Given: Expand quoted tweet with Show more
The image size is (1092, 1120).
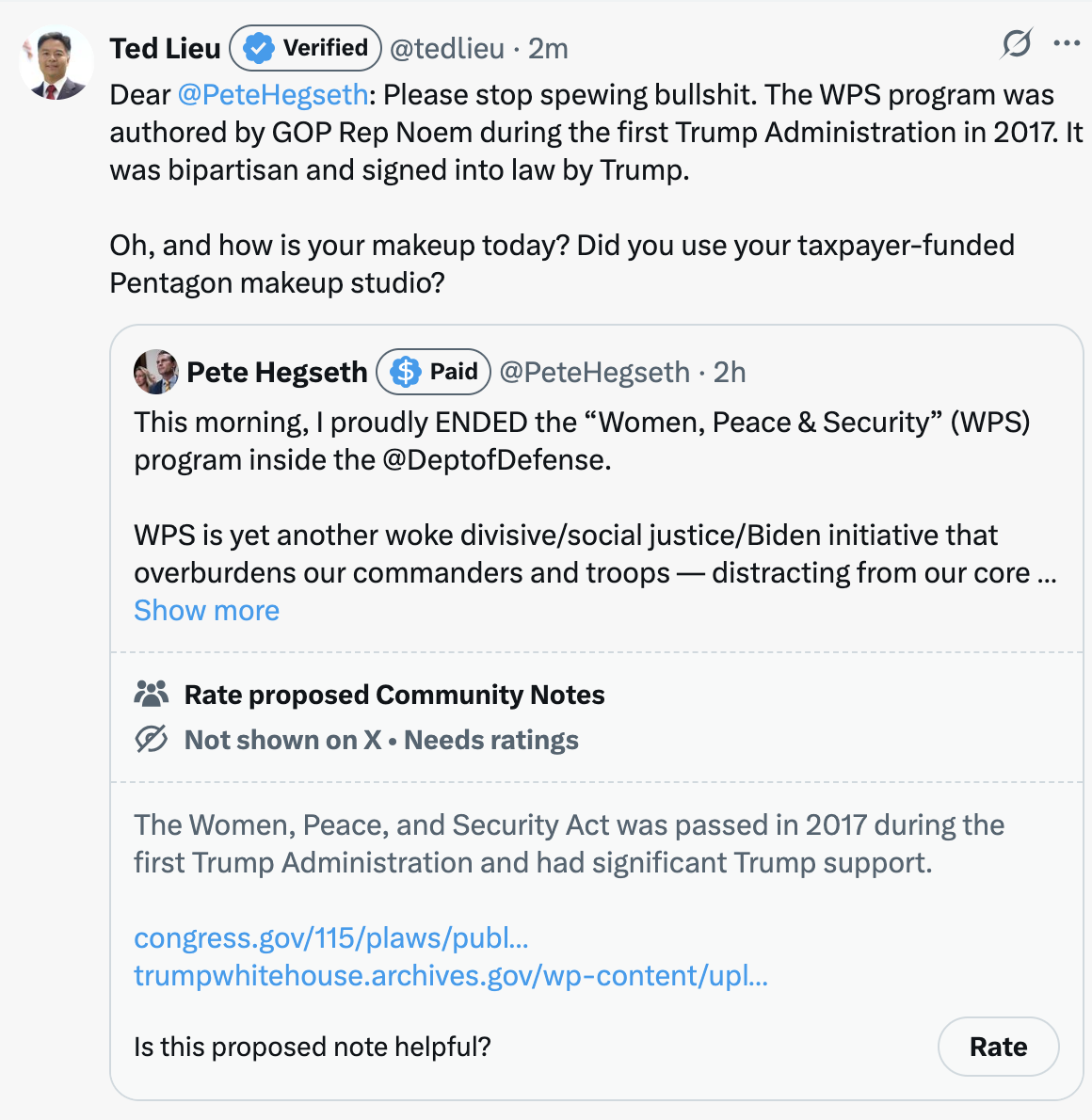Looking at the screenshot, I should pyautogui.click(x=206, y=611).
